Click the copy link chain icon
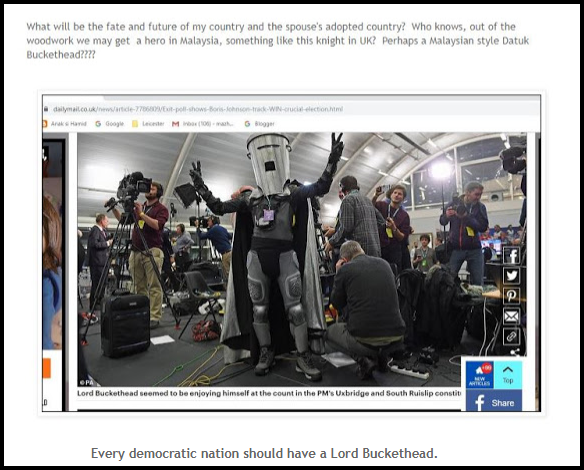Image resolution: width=584 pixels, height=470 pixels. coord(511,336)
